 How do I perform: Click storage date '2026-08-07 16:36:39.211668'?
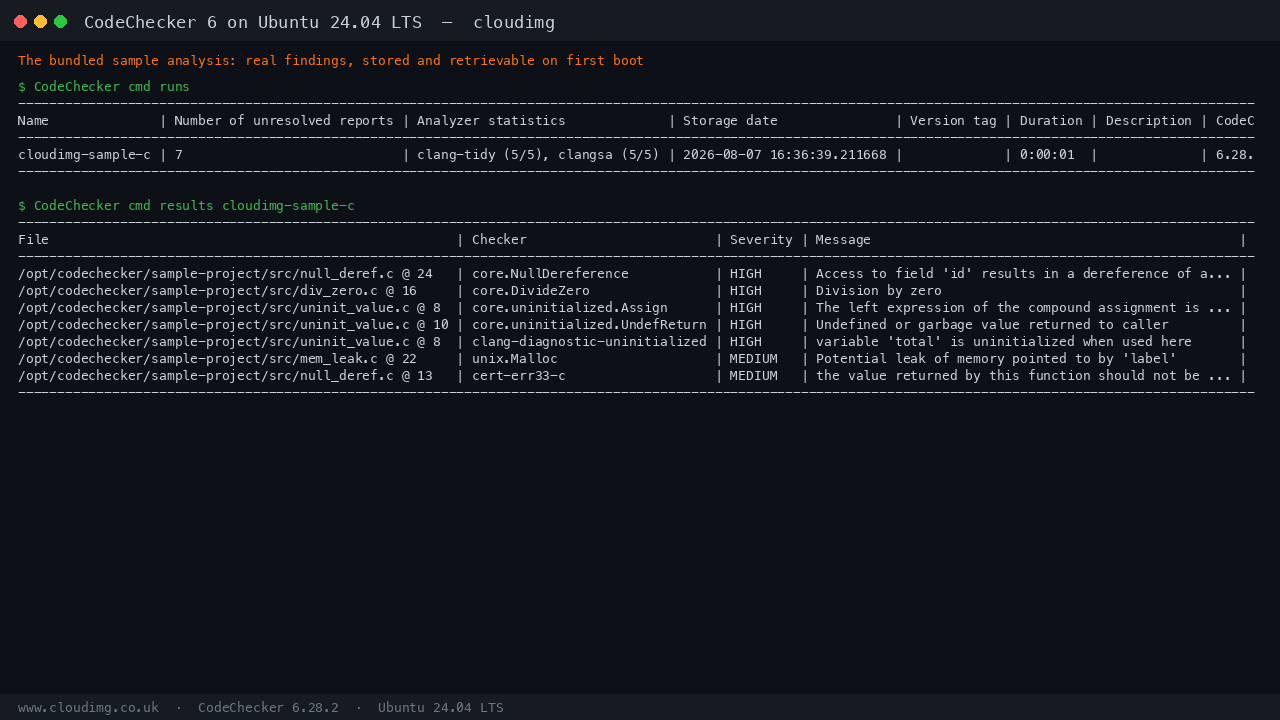[x=785, y=155]
